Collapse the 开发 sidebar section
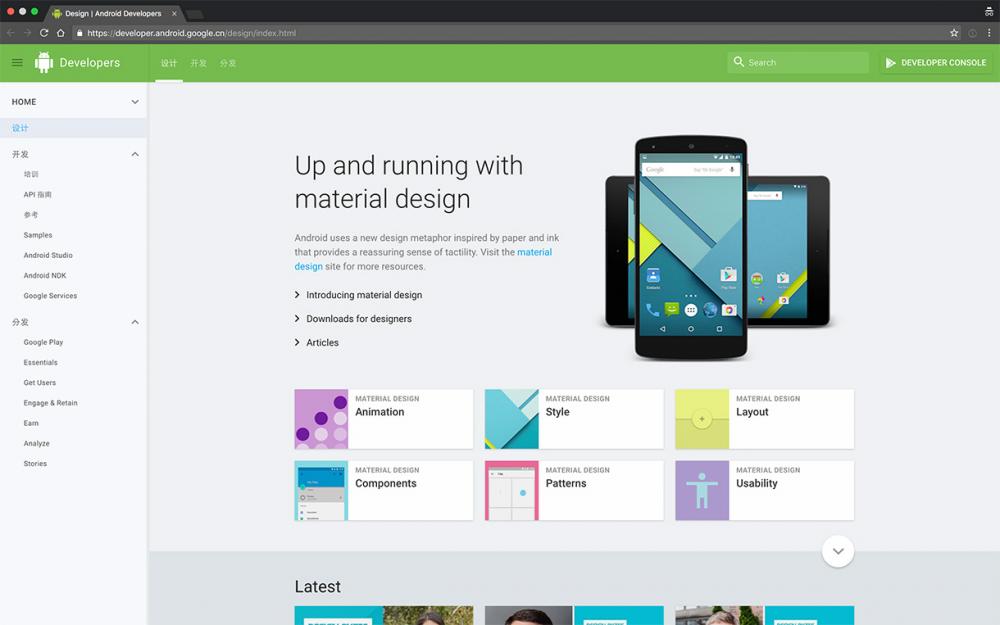The height and width of the screenshot is (625, 1000). 135,154
